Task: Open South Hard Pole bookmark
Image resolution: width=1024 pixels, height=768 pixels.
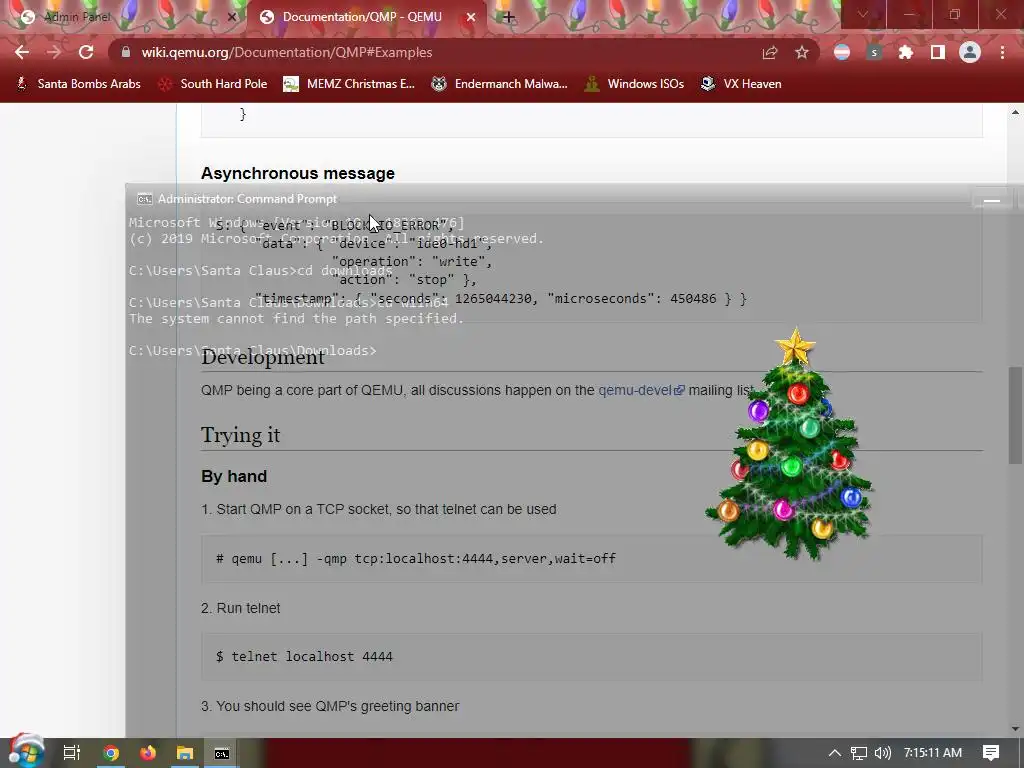Action: (x=213, y=84)
